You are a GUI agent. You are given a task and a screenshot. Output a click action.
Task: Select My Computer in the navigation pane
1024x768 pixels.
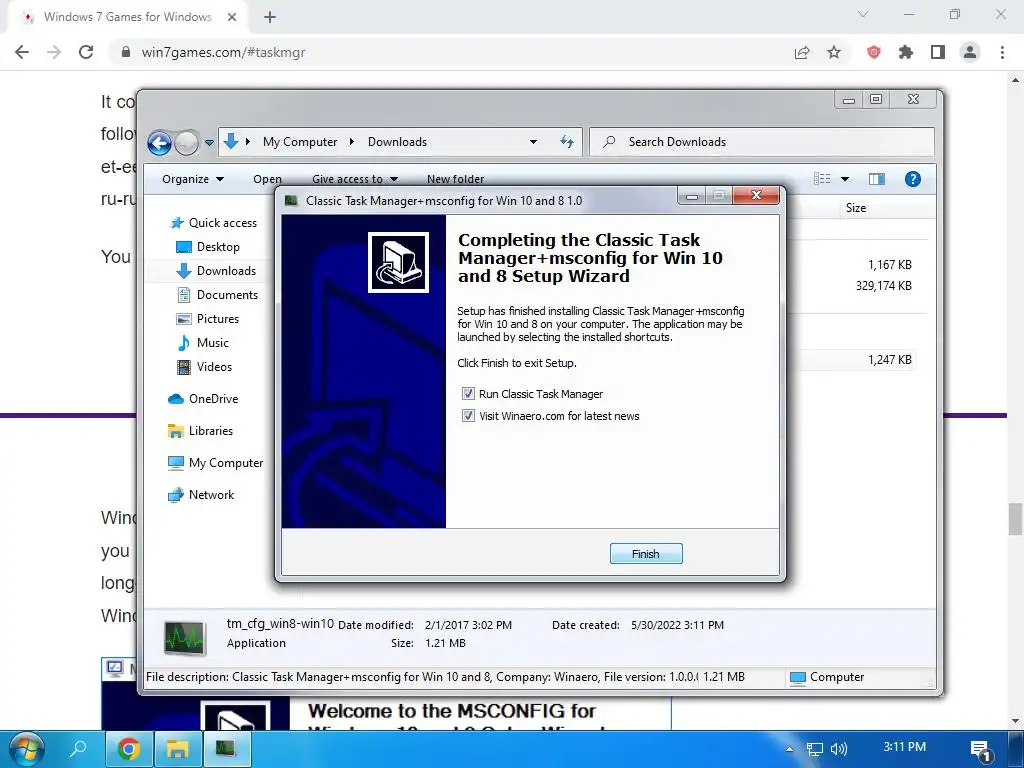[216, 463]
